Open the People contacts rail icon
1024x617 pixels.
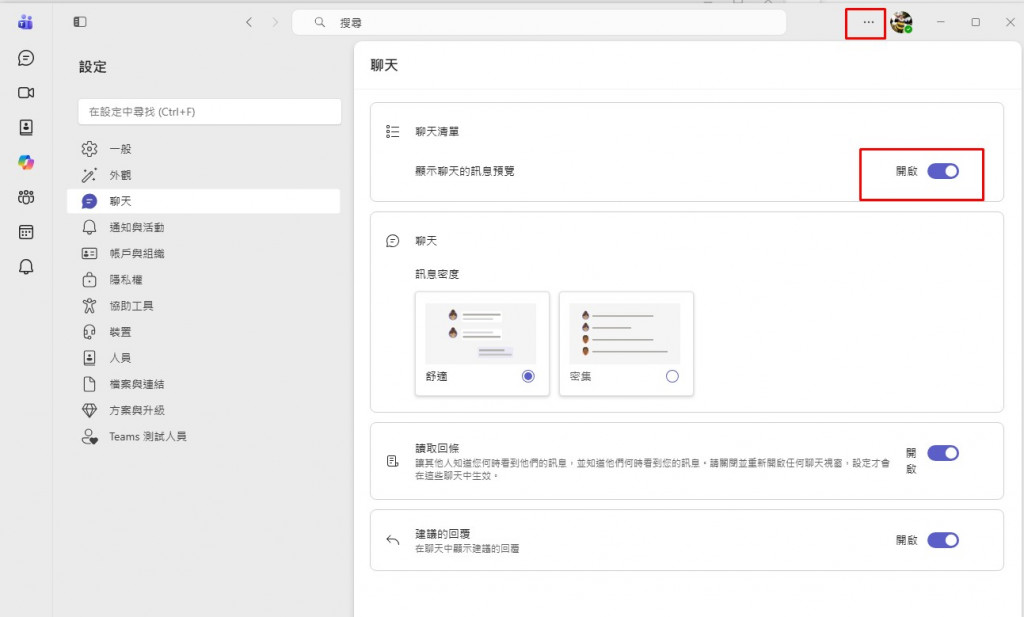pyautogui.click(x=26, y=127)
